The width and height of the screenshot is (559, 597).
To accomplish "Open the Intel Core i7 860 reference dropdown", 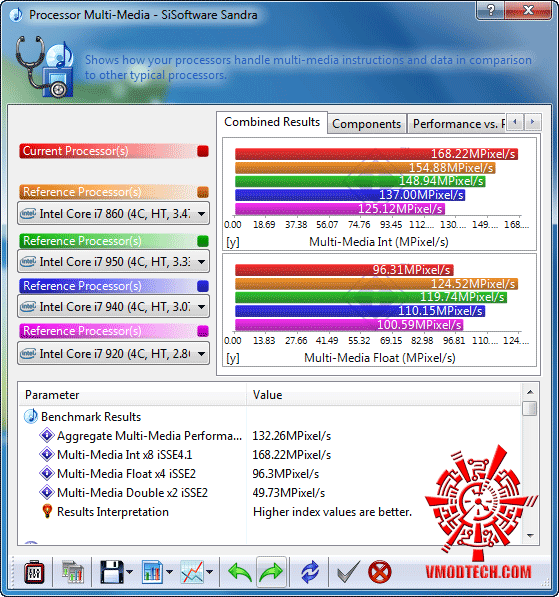I will coord(113,214).
